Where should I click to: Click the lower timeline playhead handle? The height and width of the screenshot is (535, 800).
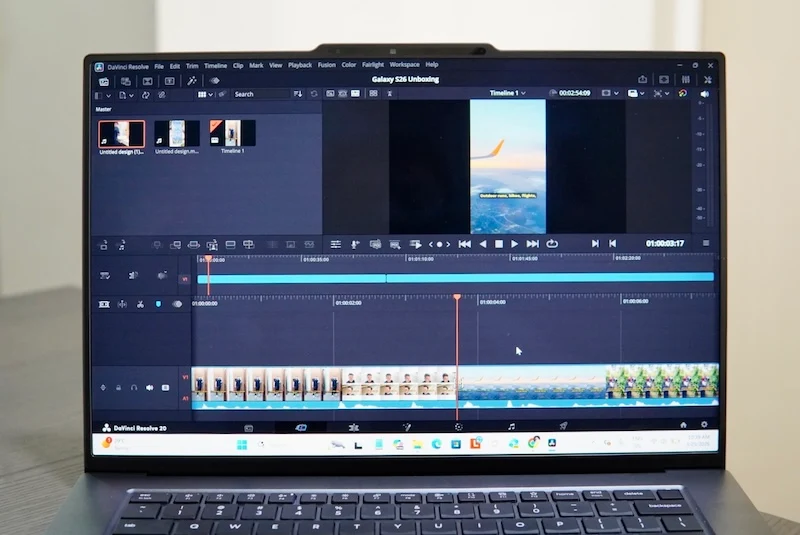tap(457, 297)
